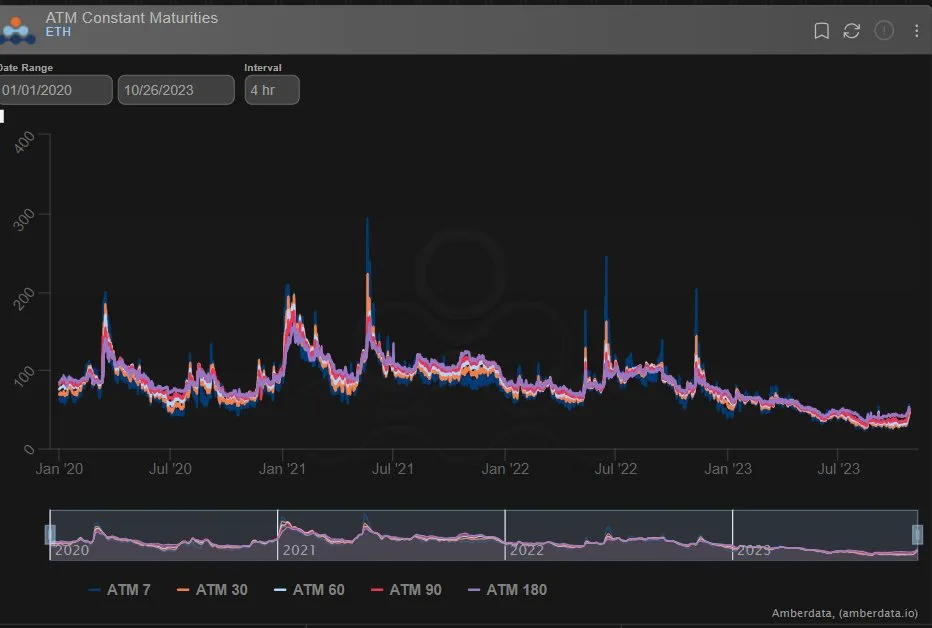Click the Jan '23 x-axis label
Viewport: 932px width, 628px height.
728,469
